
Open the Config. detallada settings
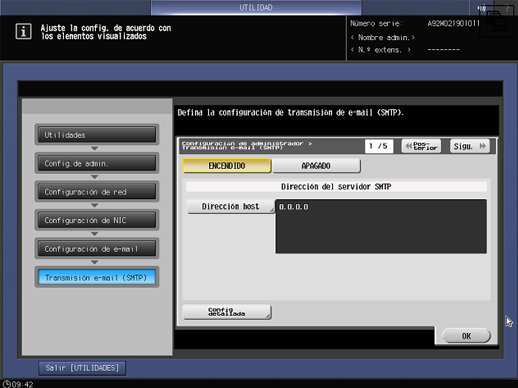click(227, 312)
